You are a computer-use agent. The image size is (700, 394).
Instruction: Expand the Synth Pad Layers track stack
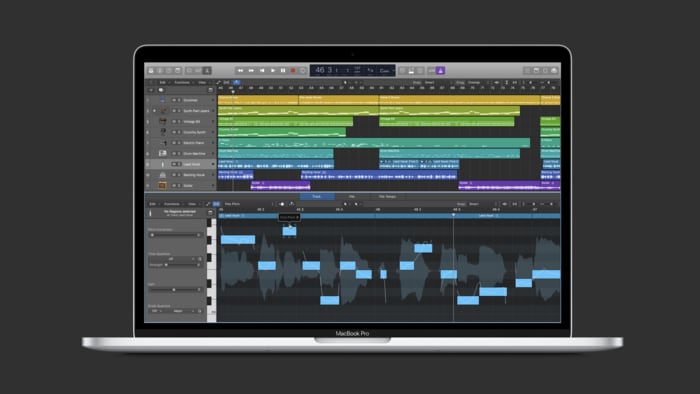tap(154, 111)
